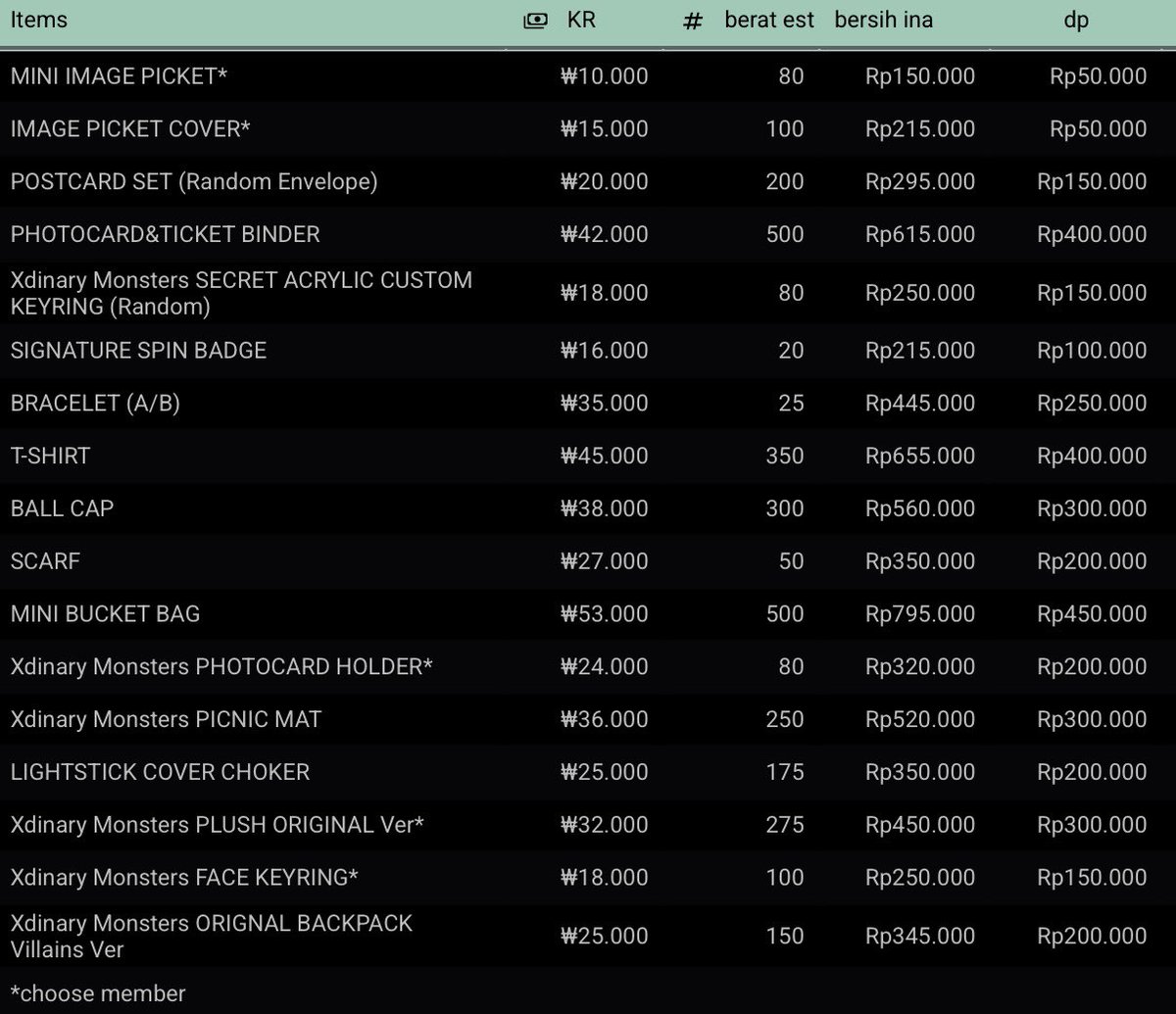Click the *choose member note
The width and height of the screenshot is (1176, 1014).
coord(98,993)
